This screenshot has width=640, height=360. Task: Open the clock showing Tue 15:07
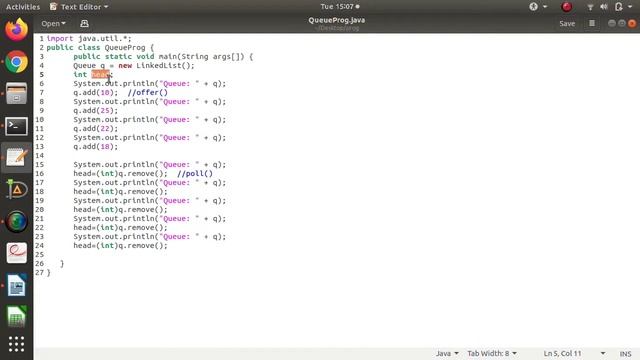(x=340, y=7)
